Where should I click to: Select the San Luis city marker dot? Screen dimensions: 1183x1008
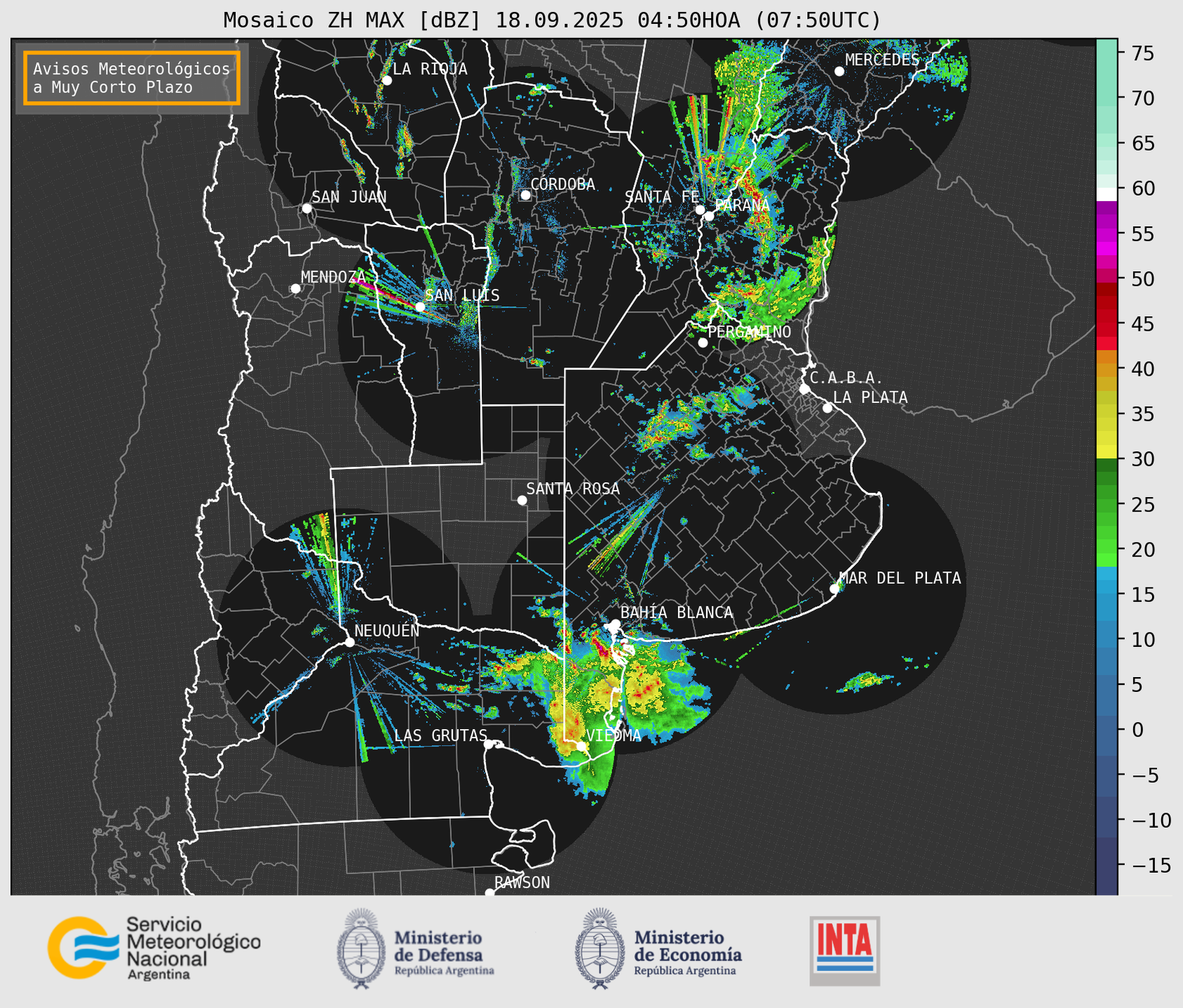(420, 307)
